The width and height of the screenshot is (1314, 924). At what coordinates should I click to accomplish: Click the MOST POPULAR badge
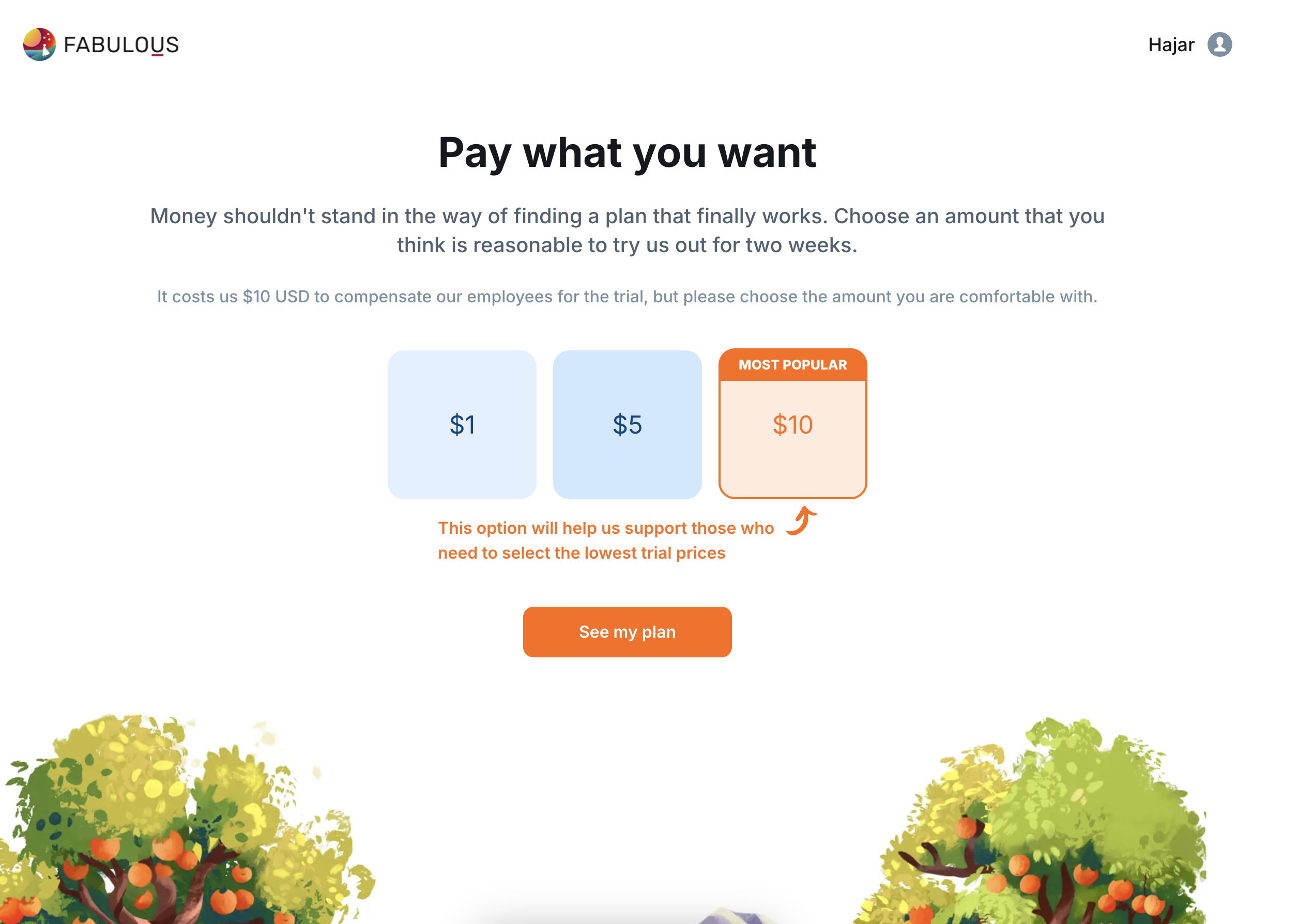click(792, 364)
